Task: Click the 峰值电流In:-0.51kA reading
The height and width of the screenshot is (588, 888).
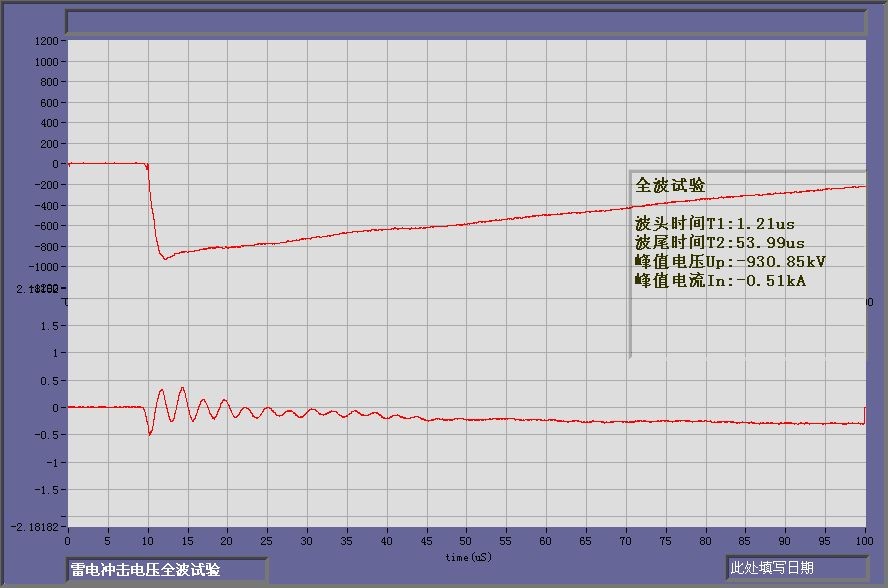Action: click(x=720, y=280)
